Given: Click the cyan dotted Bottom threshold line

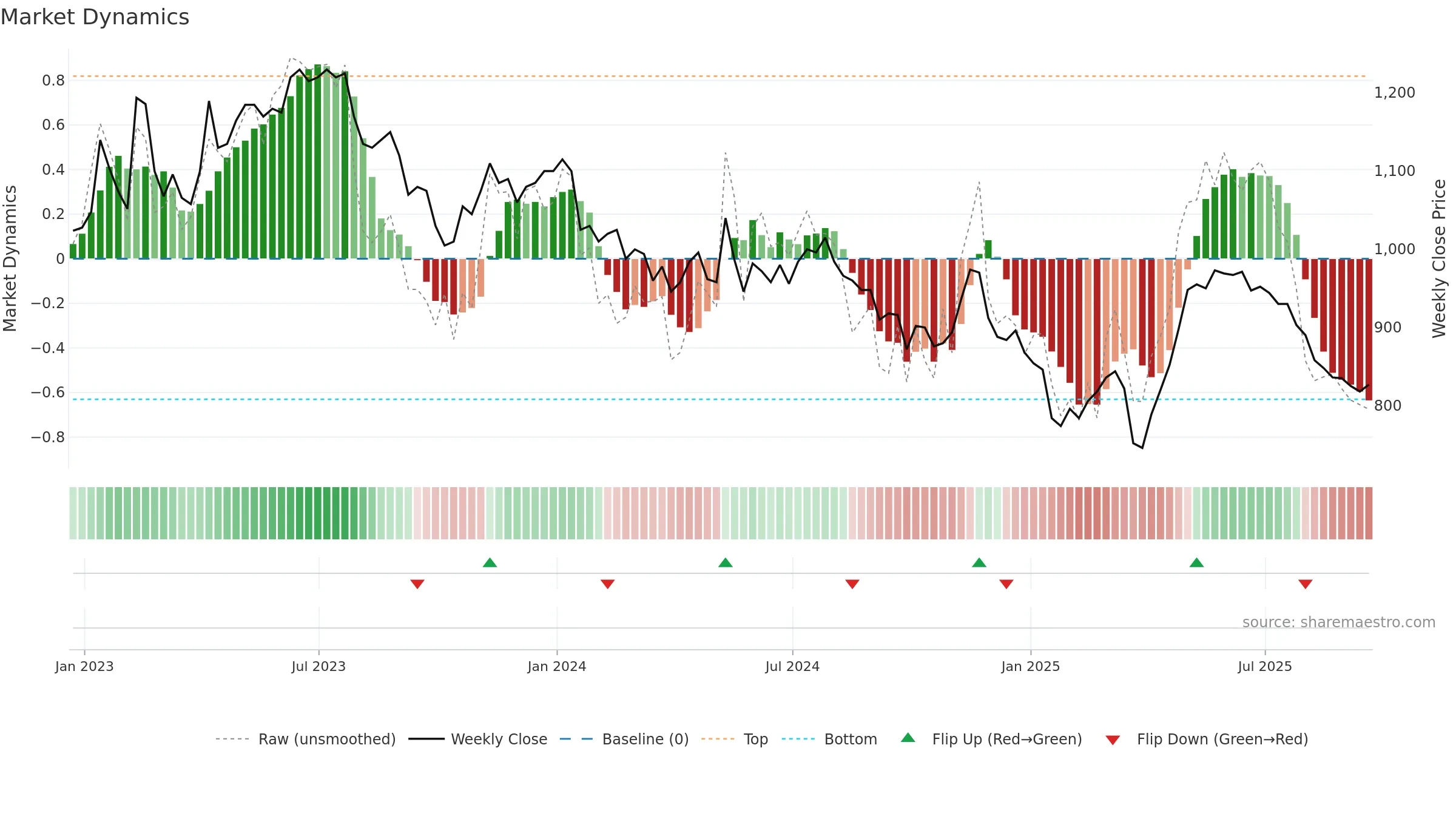Looking at the screenshot, I should (720, 399).
